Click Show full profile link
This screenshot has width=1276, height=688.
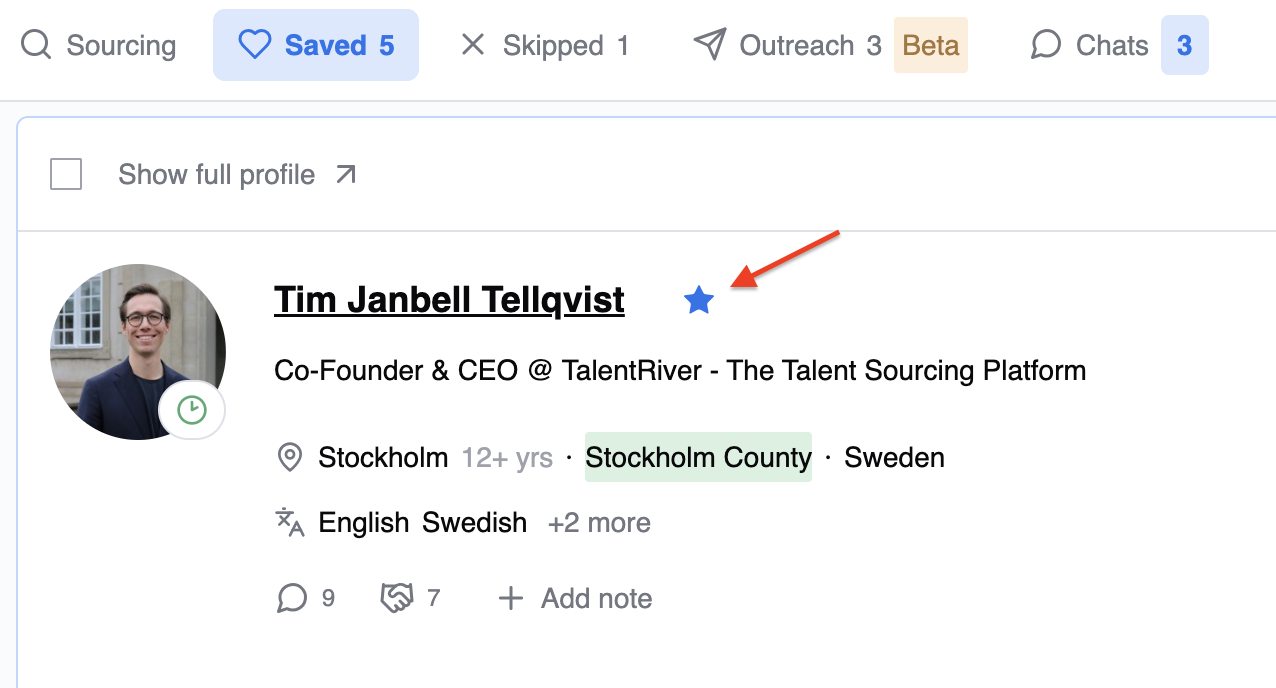[x=217, y=175]
